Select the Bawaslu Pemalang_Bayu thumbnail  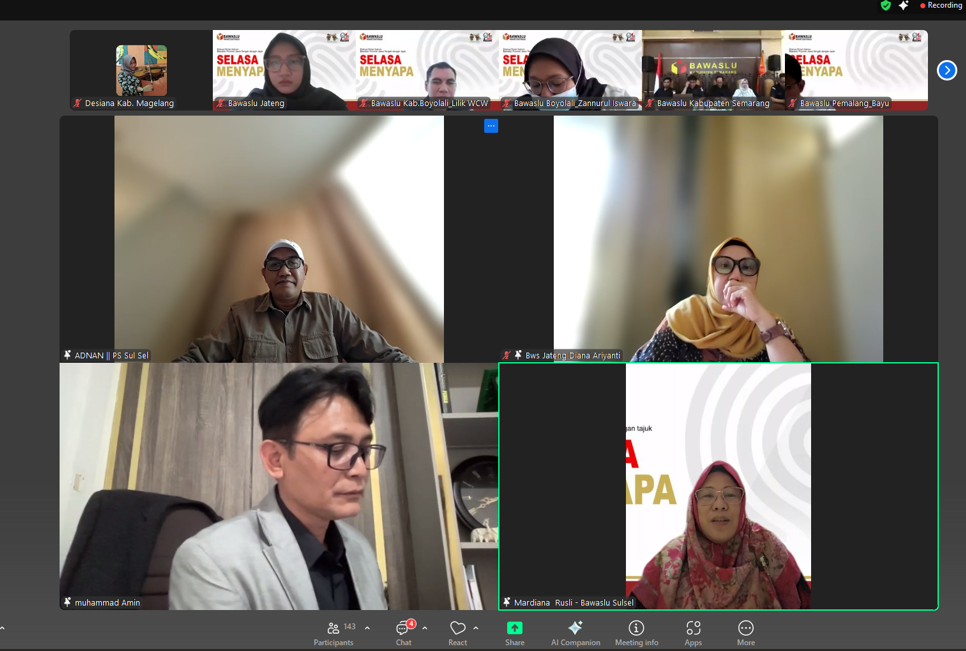click(x=856, y=70)
